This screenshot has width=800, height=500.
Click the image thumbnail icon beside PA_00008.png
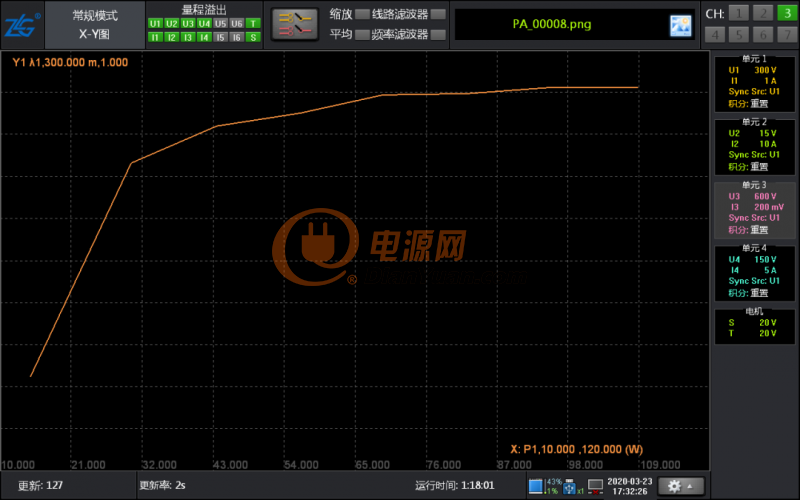pyautogui.click(x=681, y=26)
